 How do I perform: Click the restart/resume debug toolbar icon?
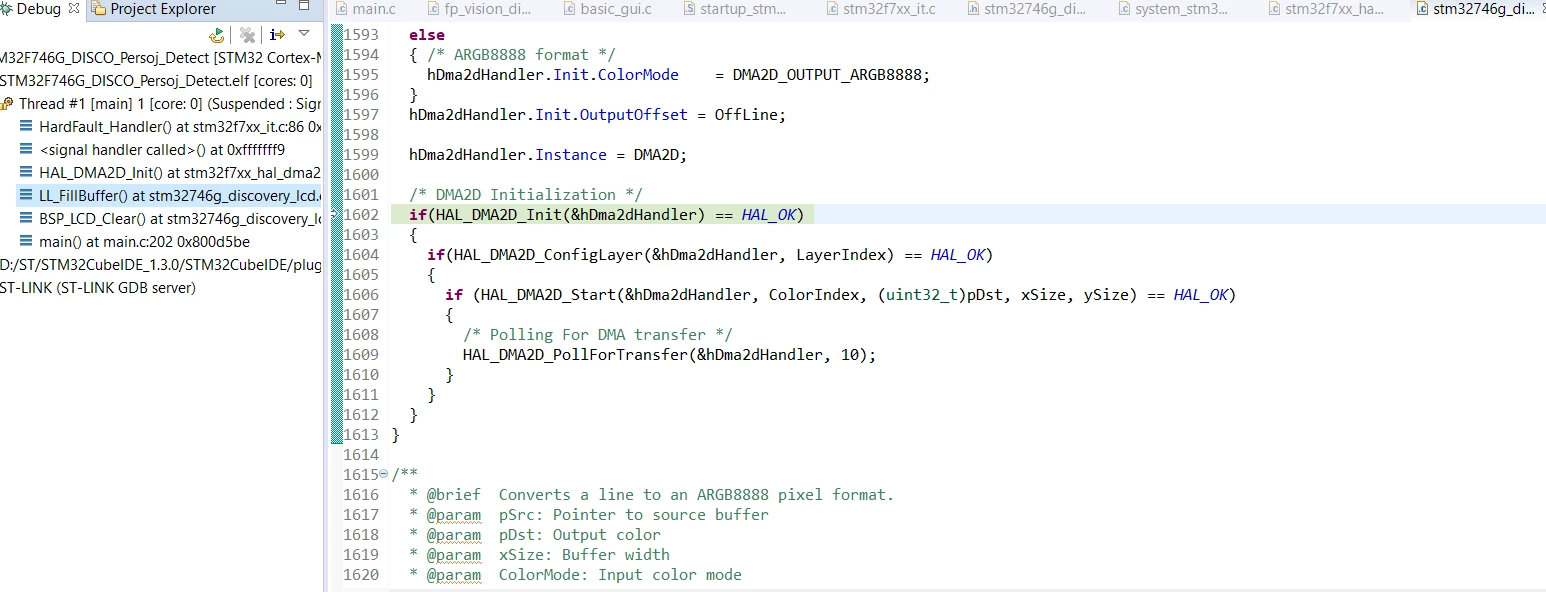[x=216, y=35]
